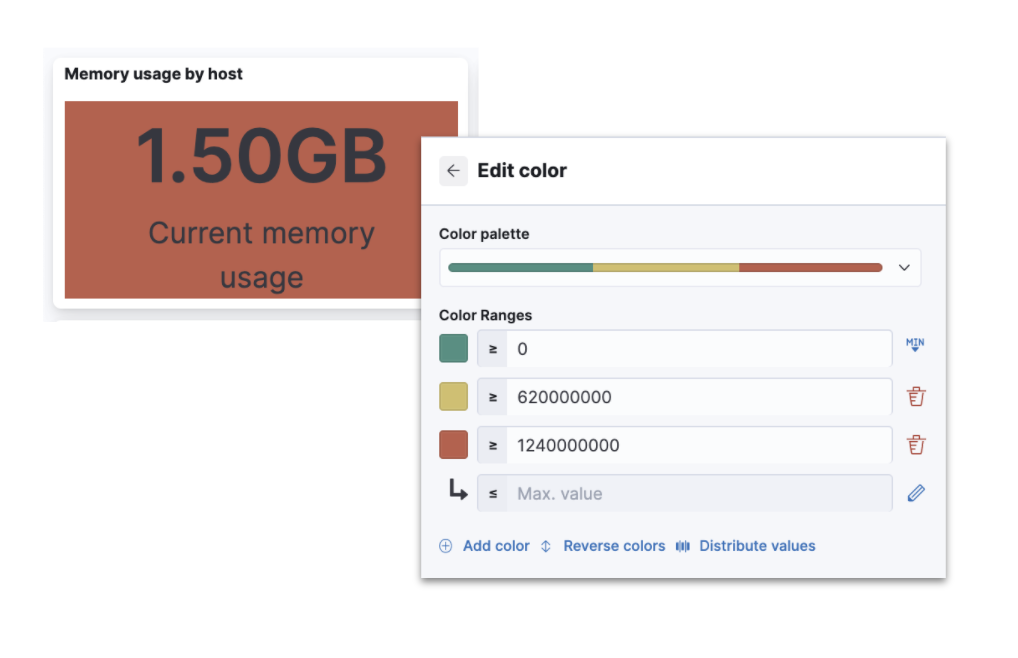Click the MIN icon on the 0 row
Viewport: 1018px width, 658px height.
(915, 346)
